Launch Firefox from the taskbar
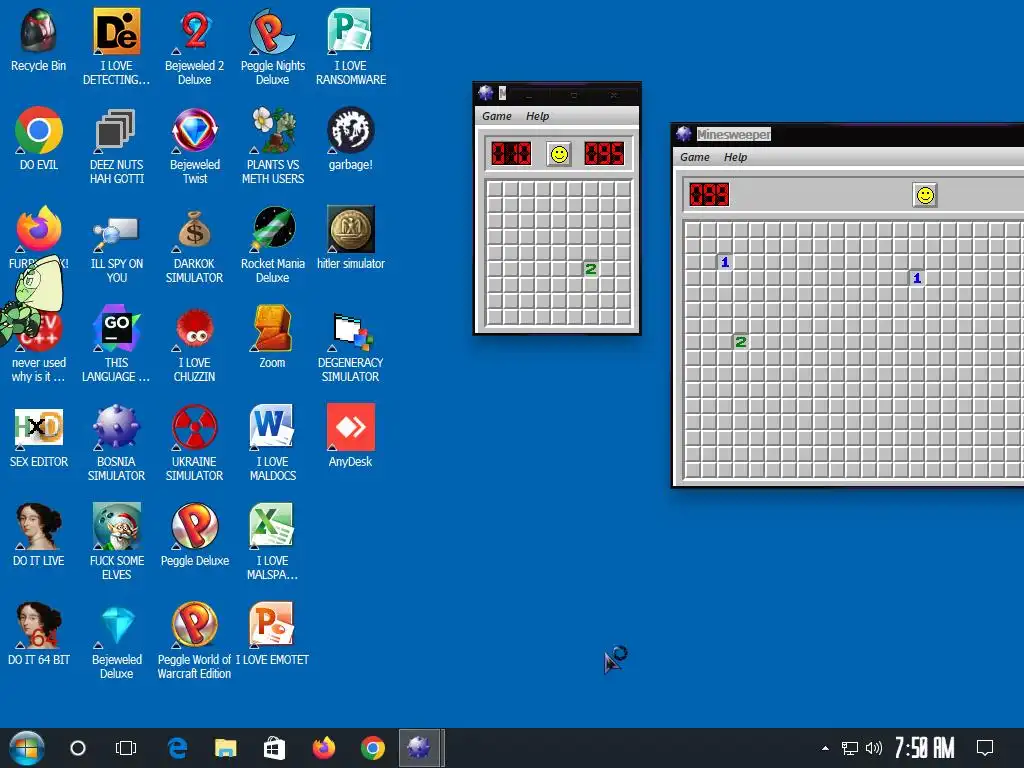1024x768 pixels. (x=323, y=748)
